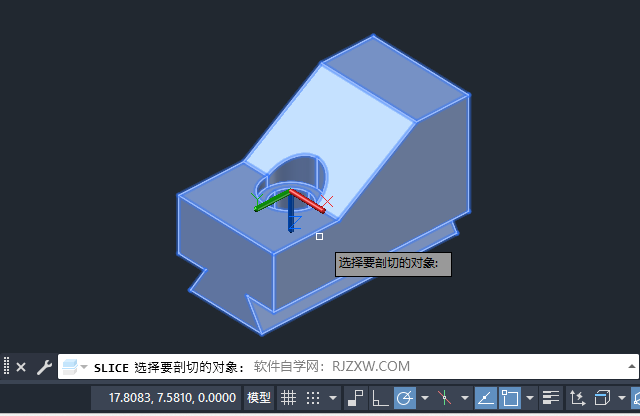
Task: Toggle dynamic UCS icon
Action: tap(577, 398)
